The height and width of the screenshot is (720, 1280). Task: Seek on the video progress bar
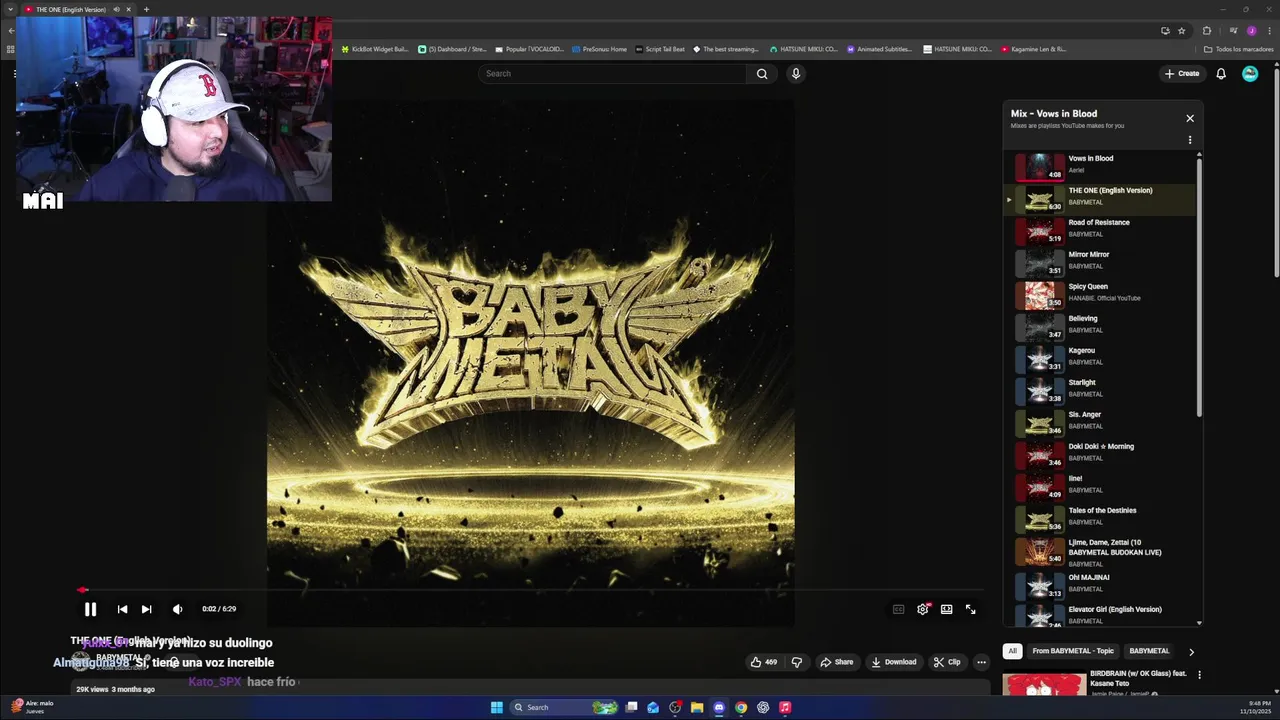tap(530, 590)
